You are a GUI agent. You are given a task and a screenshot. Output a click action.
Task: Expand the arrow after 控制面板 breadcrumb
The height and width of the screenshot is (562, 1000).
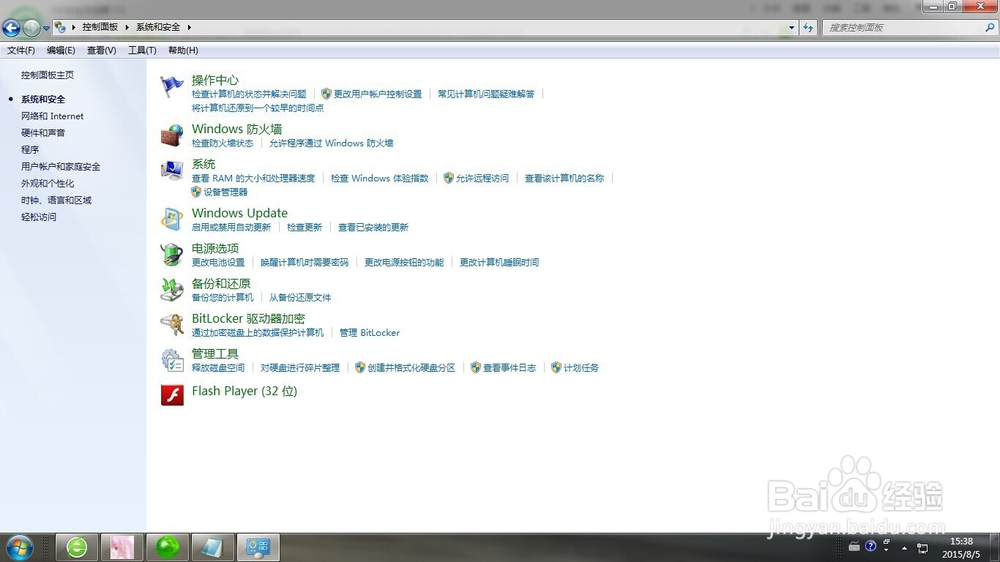[x=127, y=27]
